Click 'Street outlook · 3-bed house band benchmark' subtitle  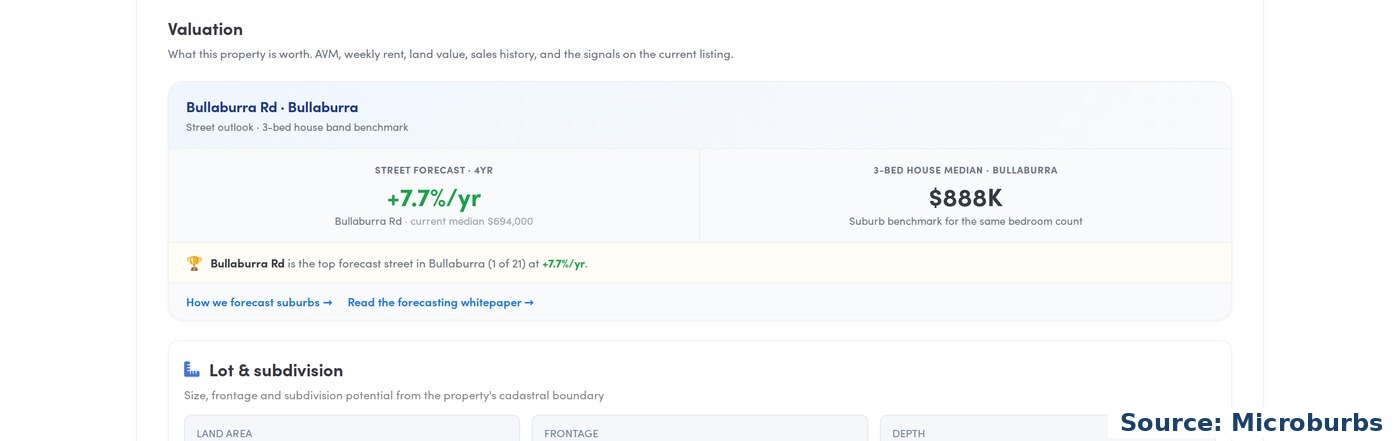(x=297, y=127)
